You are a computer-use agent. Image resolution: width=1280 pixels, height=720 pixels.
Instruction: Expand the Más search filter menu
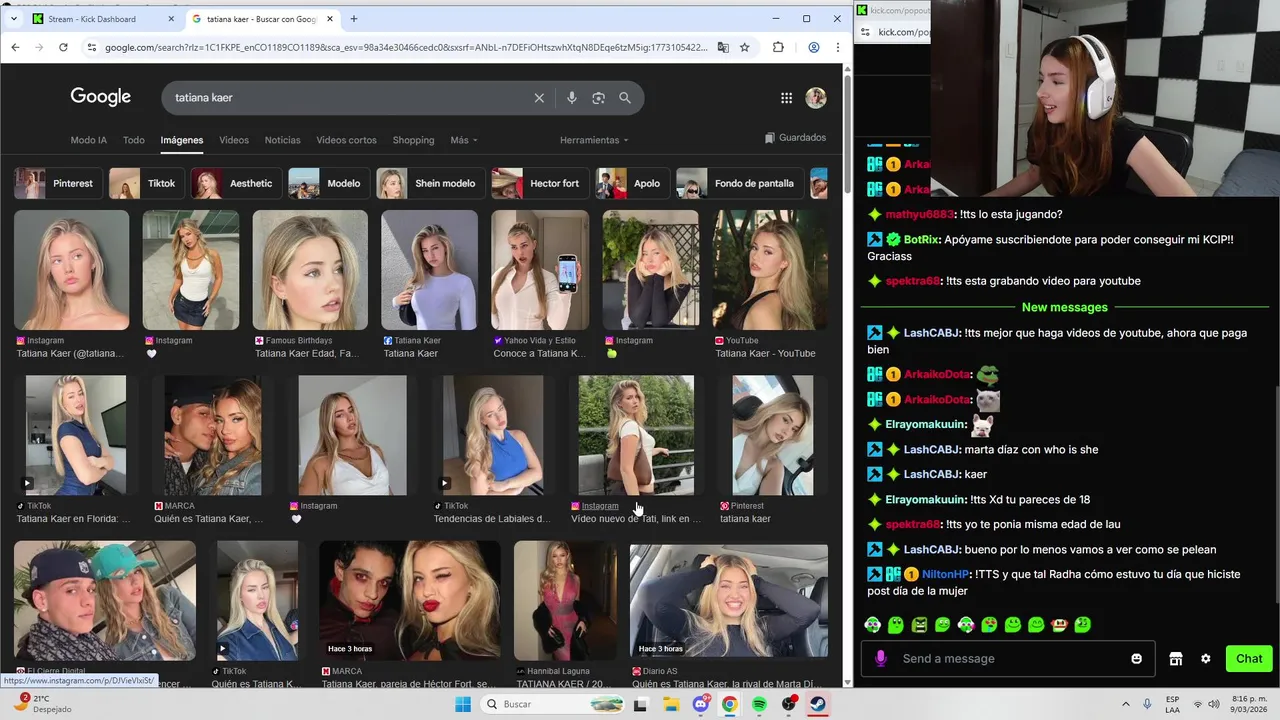tap(464, 140)
